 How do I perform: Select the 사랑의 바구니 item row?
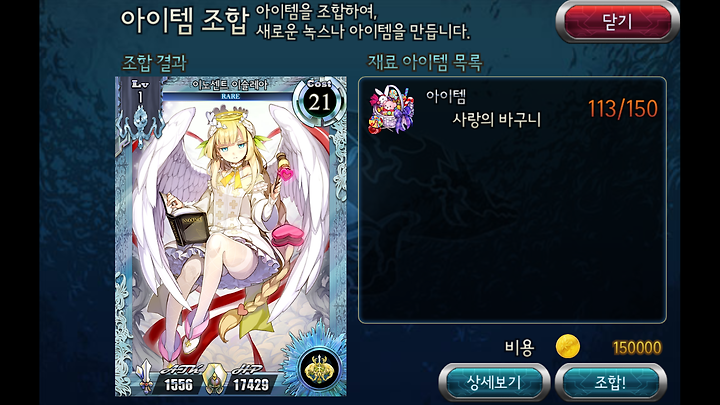point(512,110)
